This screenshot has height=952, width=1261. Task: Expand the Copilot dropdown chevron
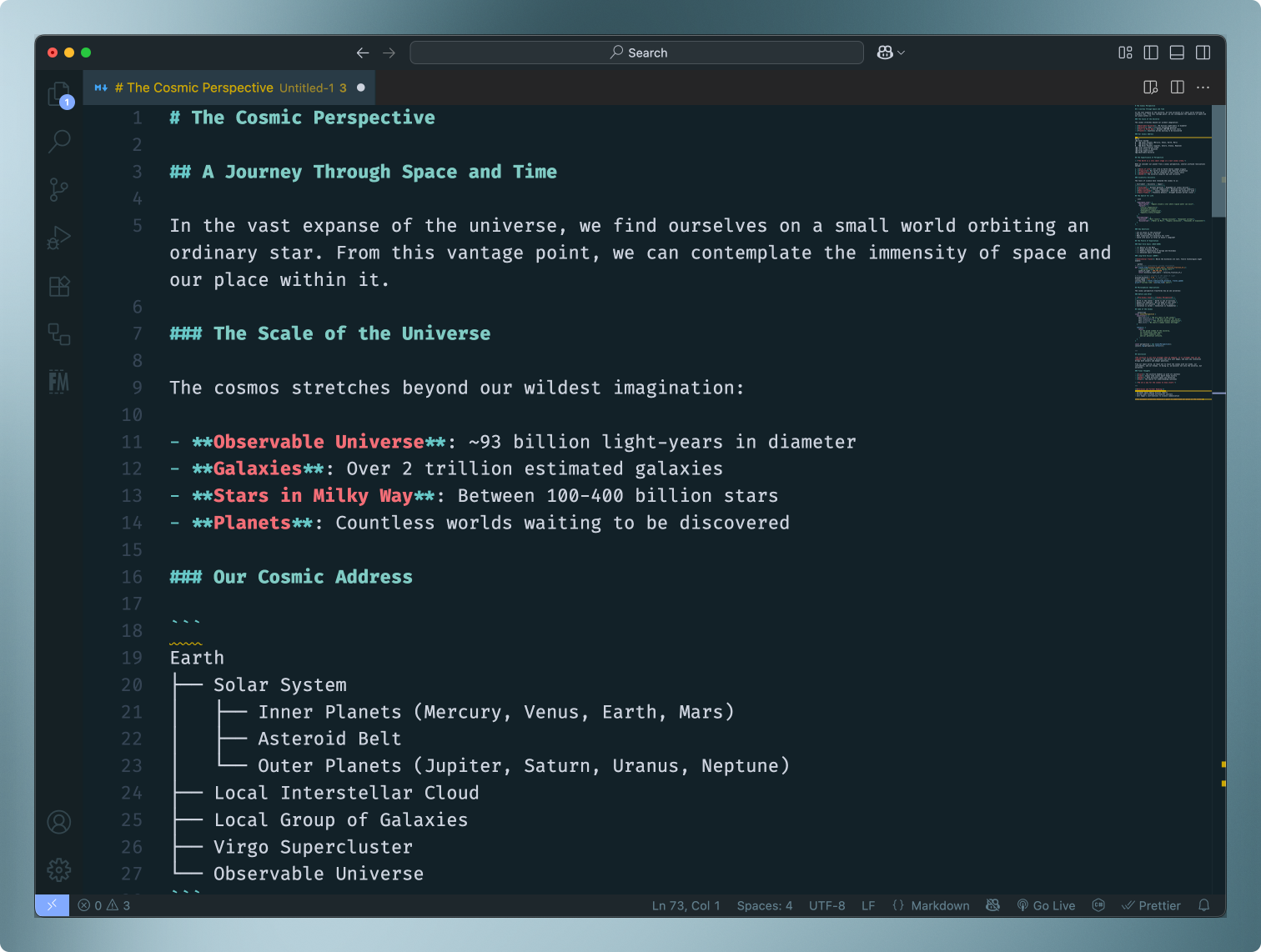tap(902, 53)
